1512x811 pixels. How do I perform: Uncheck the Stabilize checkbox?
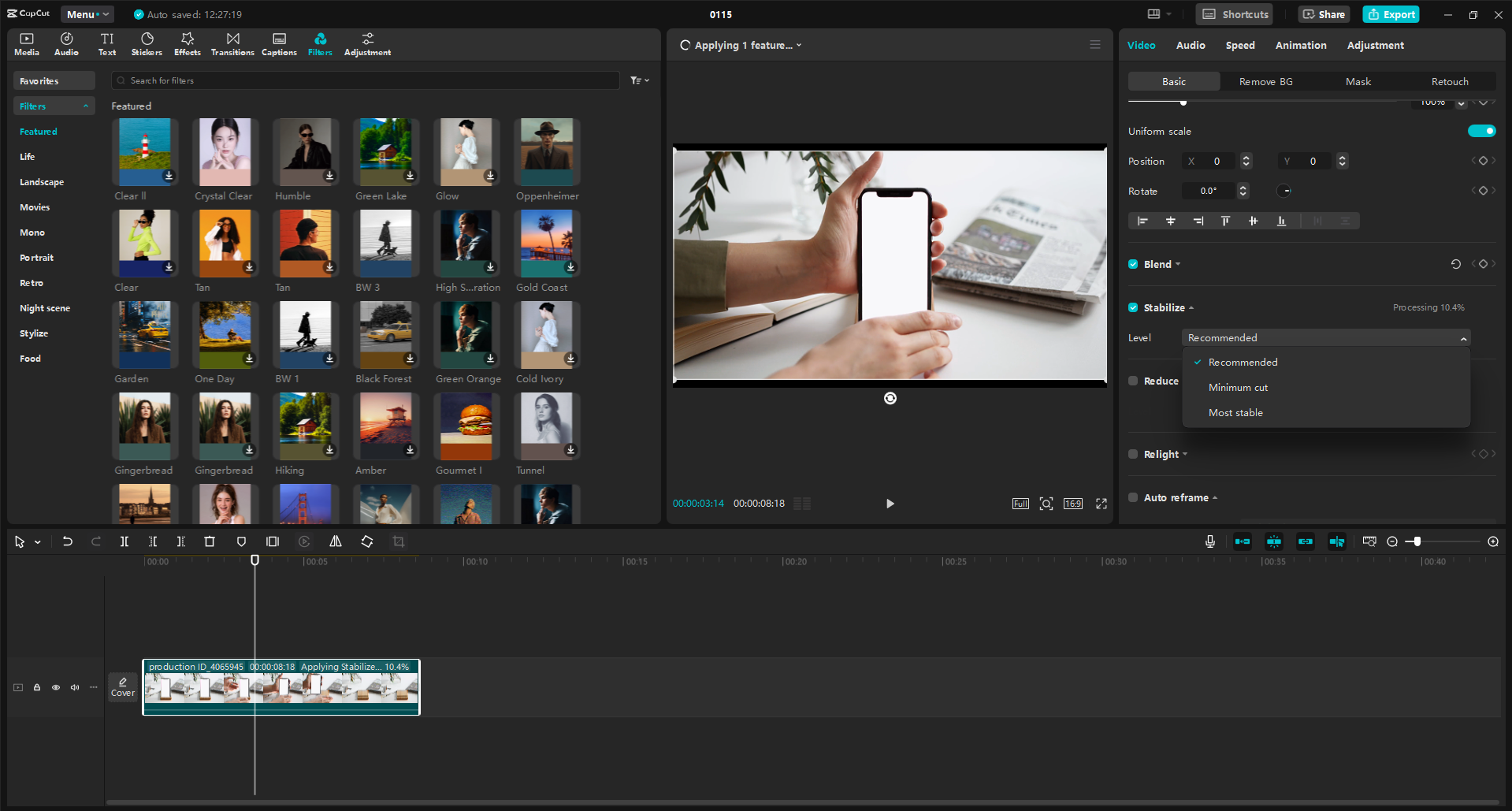(1133, 307)
